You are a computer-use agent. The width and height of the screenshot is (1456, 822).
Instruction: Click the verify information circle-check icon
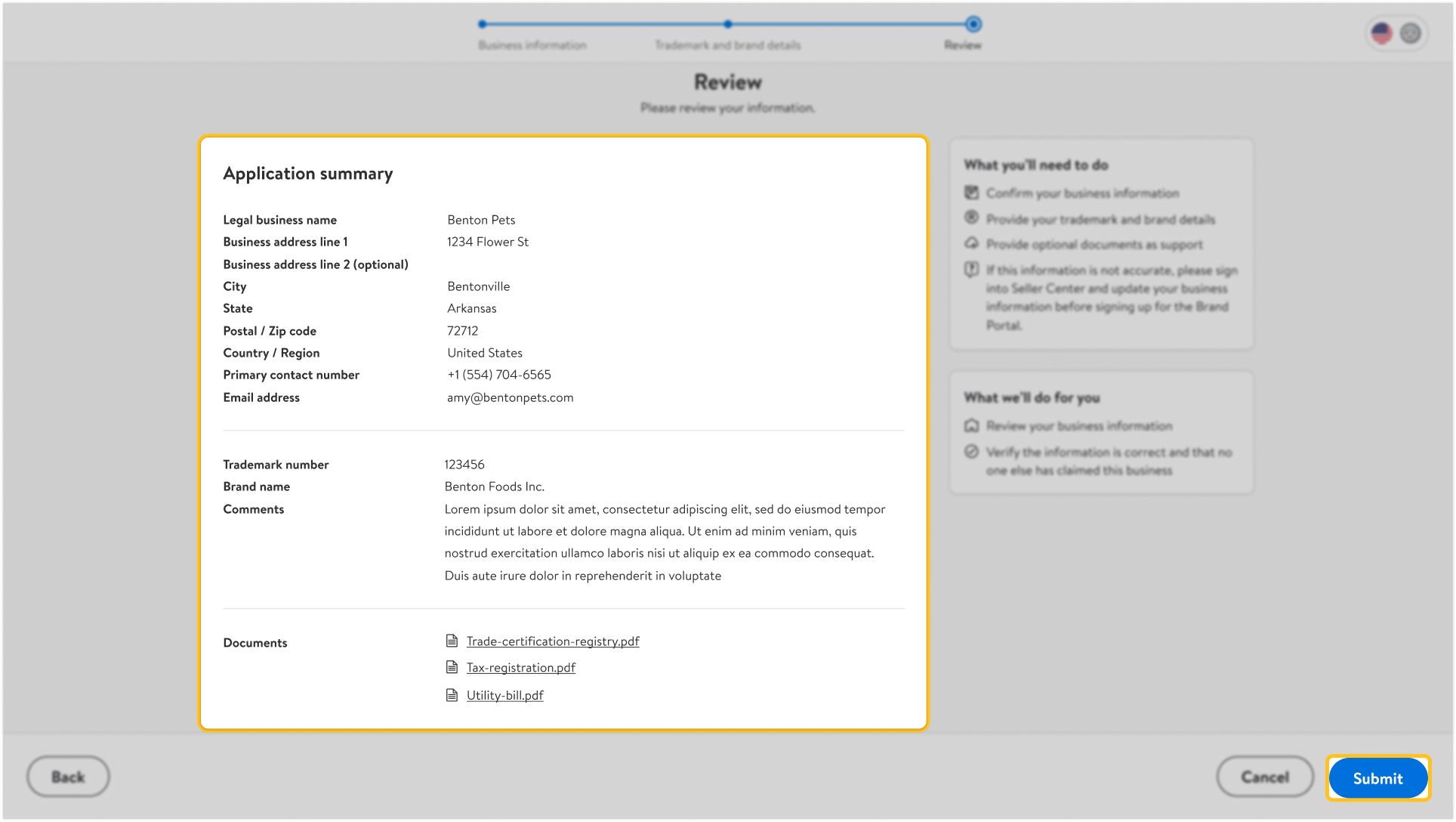pos(971,452)
